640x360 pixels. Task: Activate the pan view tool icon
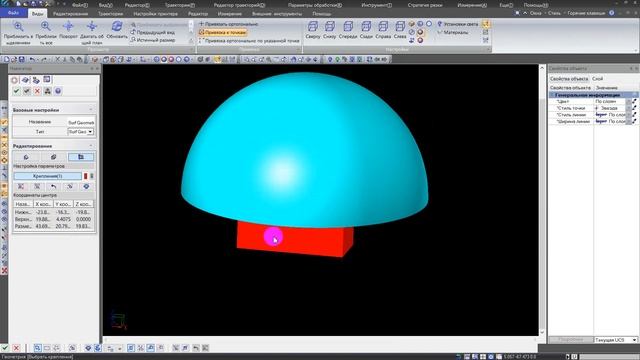(92, 27)
